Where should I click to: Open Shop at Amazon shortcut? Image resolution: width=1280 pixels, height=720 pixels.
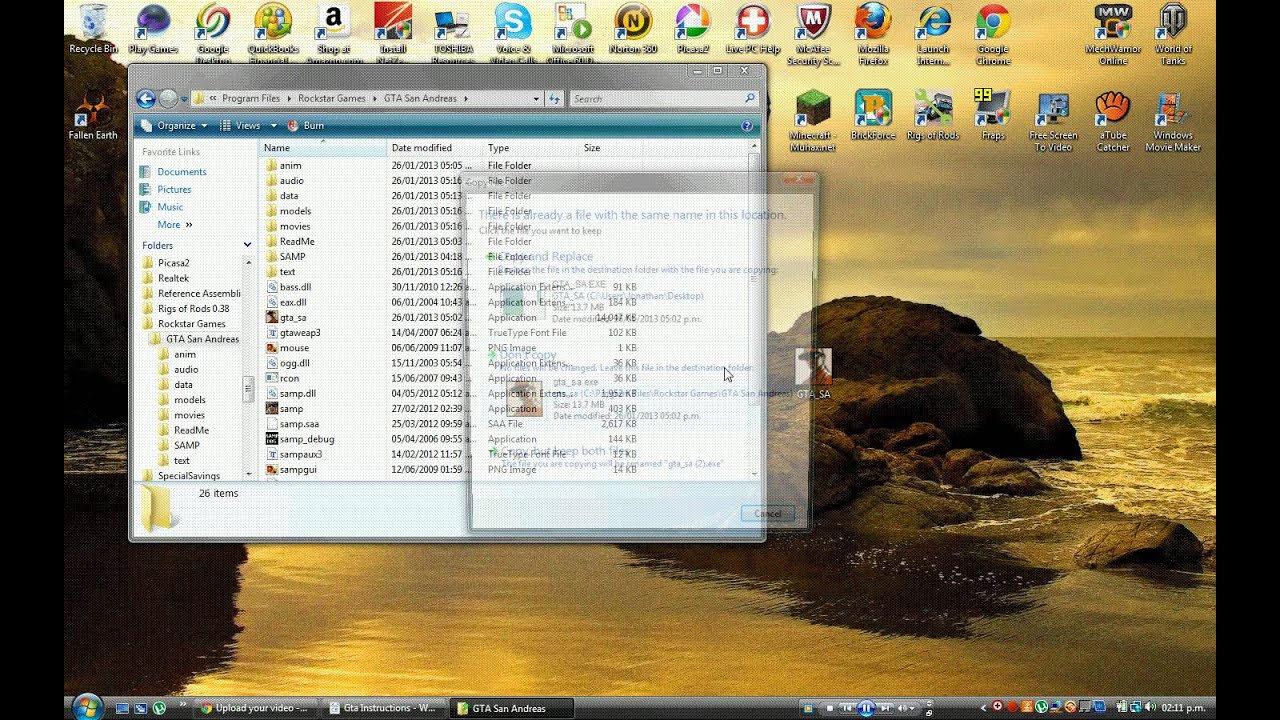(x=333, y=34)
